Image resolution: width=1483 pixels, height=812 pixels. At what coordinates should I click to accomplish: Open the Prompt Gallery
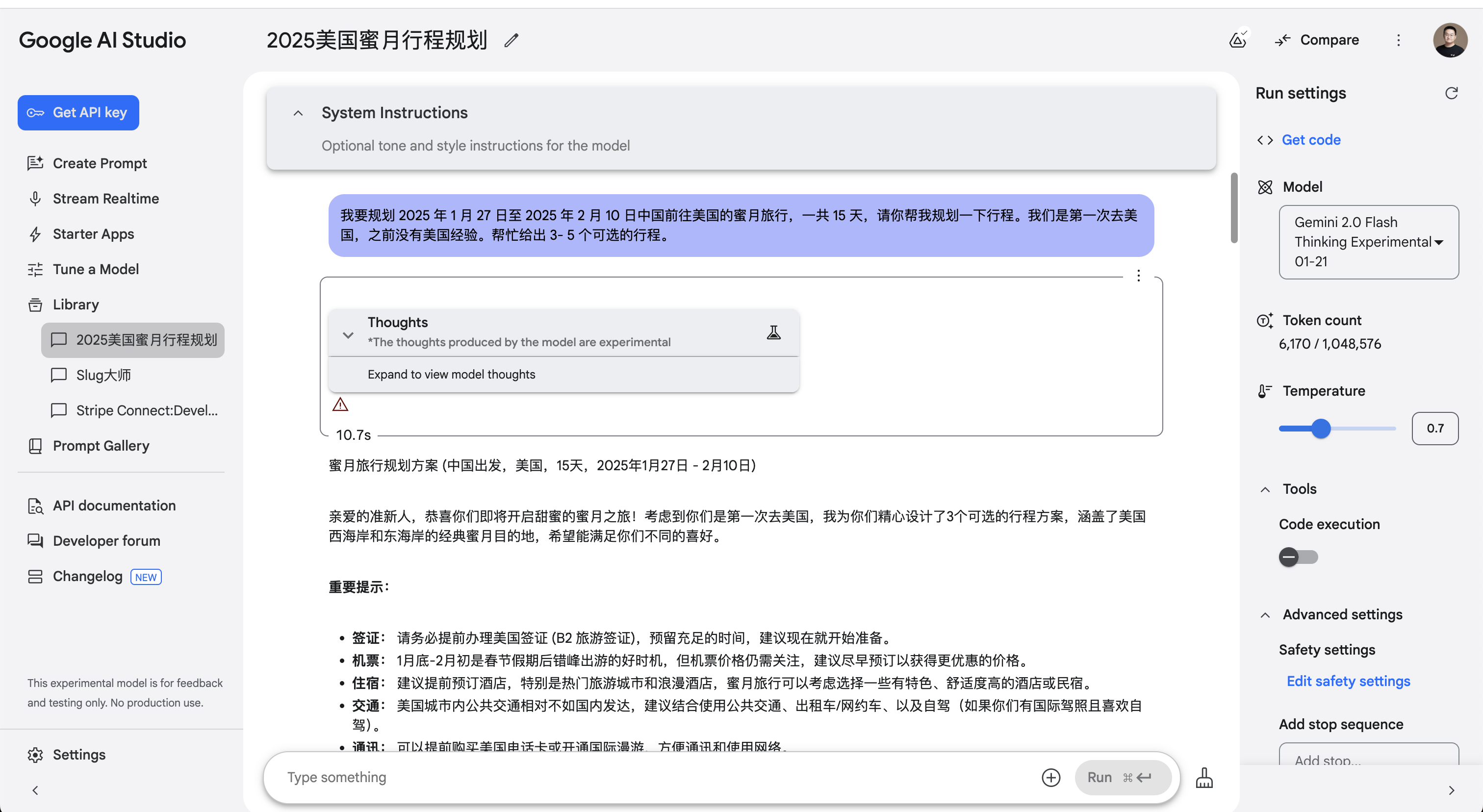click(101, 445)
